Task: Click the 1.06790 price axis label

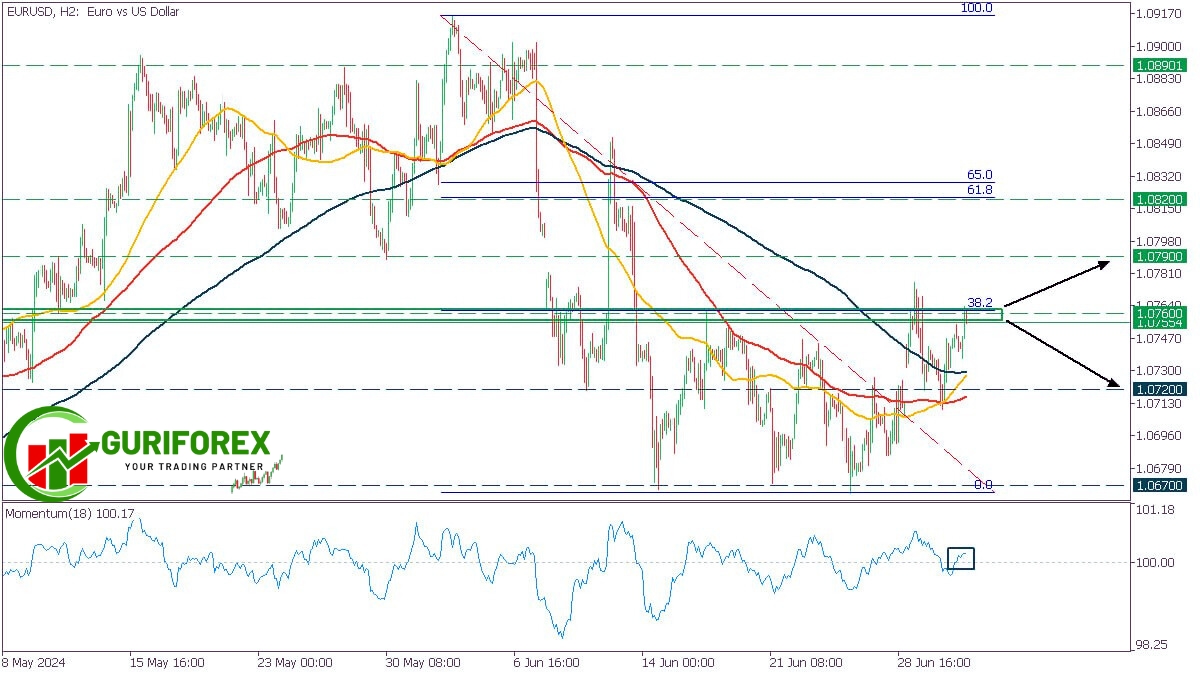Action: 1159,468
